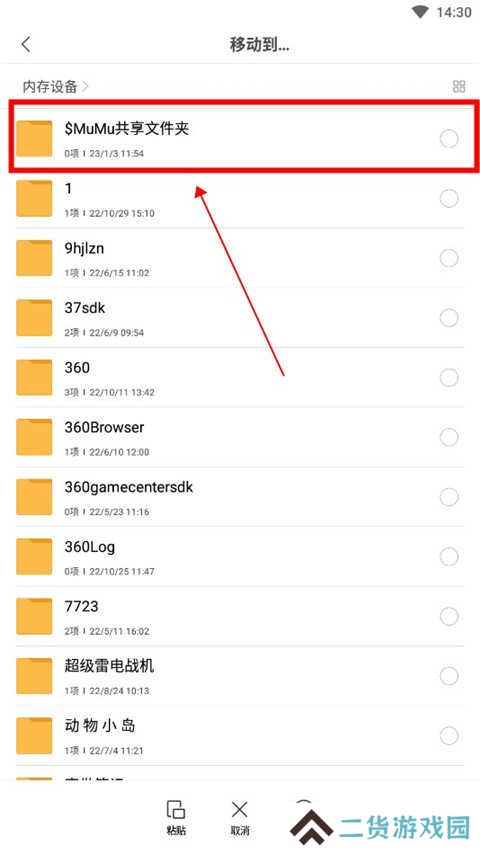Select radio button for folder 1
Screen dimensions: 480x853
[x=449, y=199]
